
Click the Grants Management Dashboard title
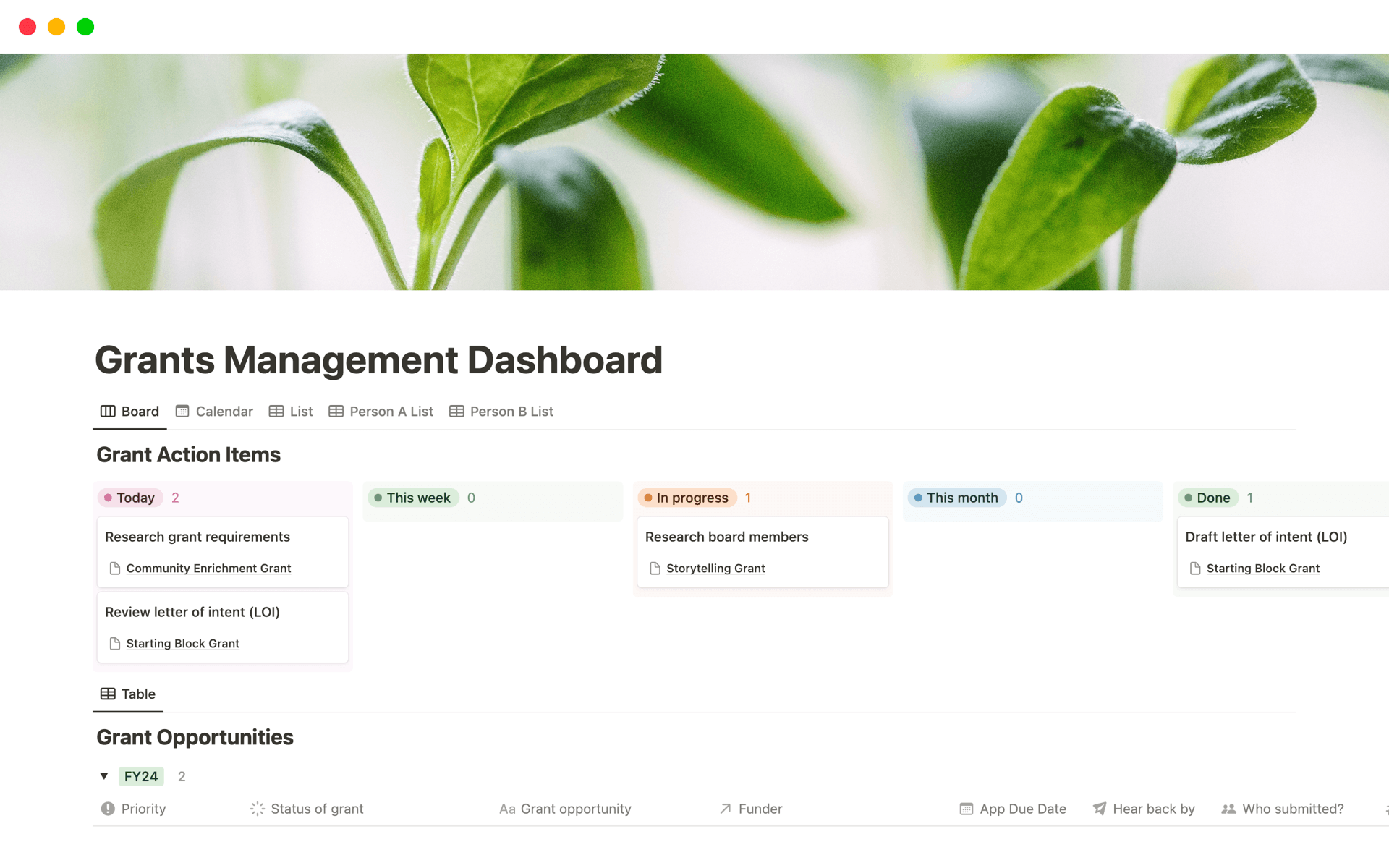click(x=379, y=360)
